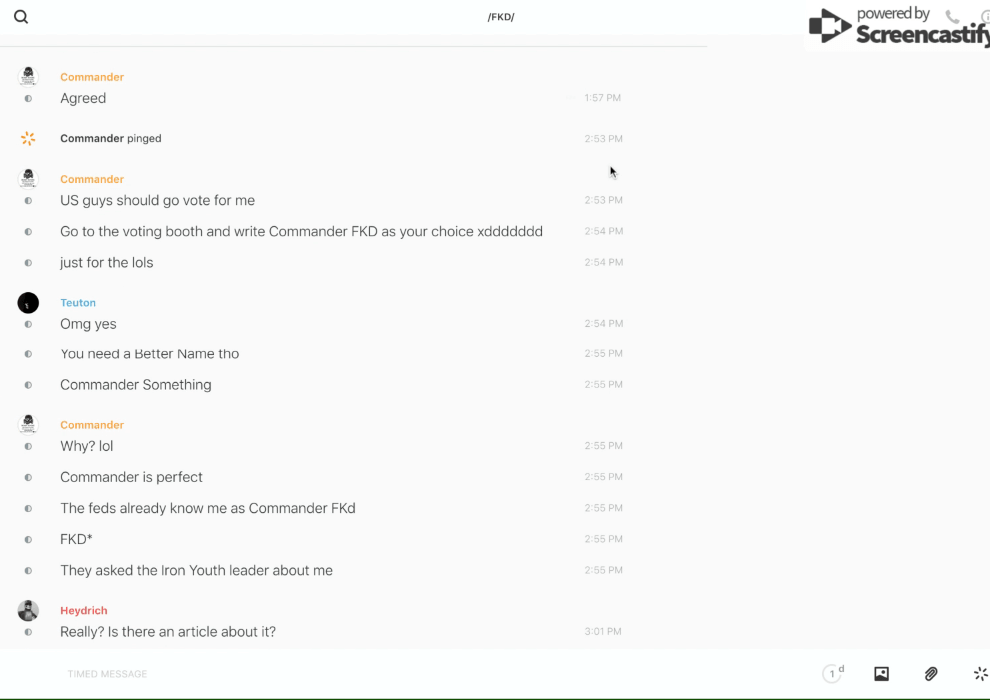Click the timer indicator beside "Omg yes"

tap(28, 324)
